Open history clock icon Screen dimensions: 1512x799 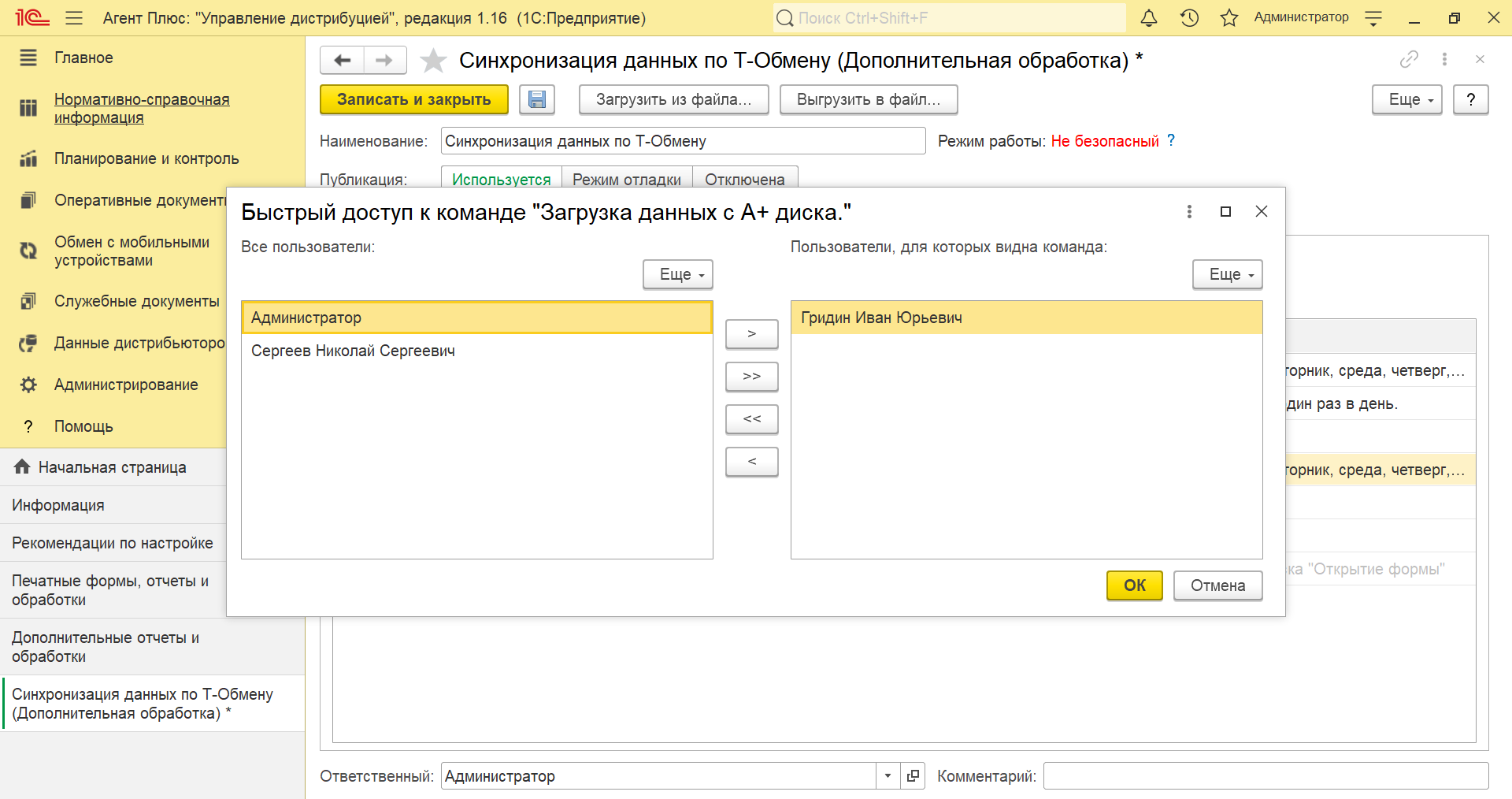(x=1189, y=17)
